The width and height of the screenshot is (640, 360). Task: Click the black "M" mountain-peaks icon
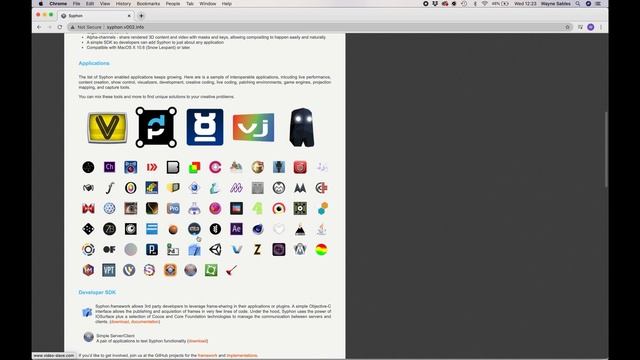coord(300,188)
